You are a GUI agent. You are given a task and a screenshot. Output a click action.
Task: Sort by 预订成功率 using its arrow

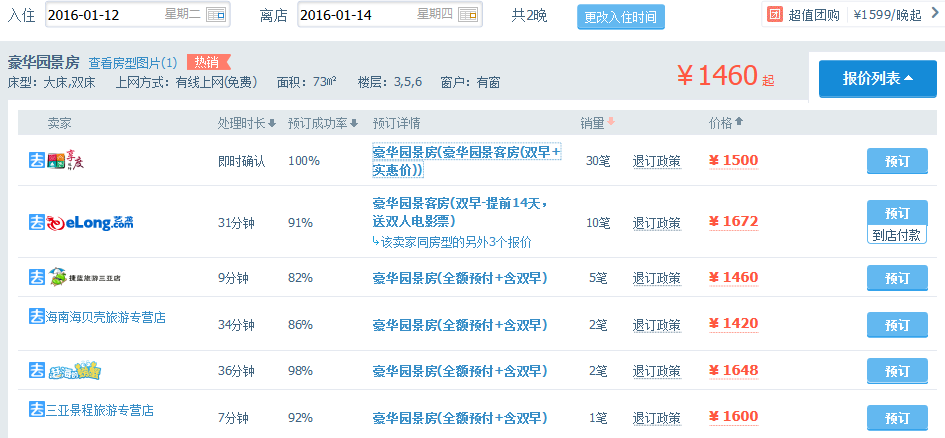point(355,123)
